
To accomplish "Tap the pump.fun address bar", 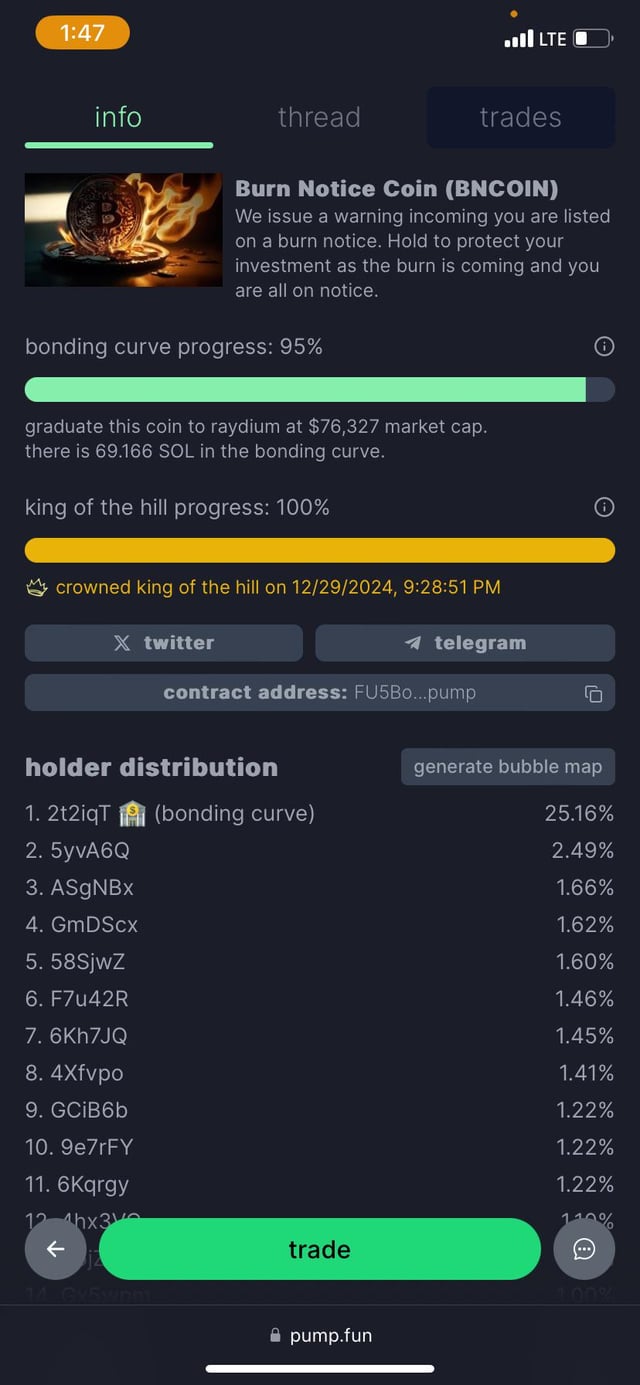I will 320,1335.
